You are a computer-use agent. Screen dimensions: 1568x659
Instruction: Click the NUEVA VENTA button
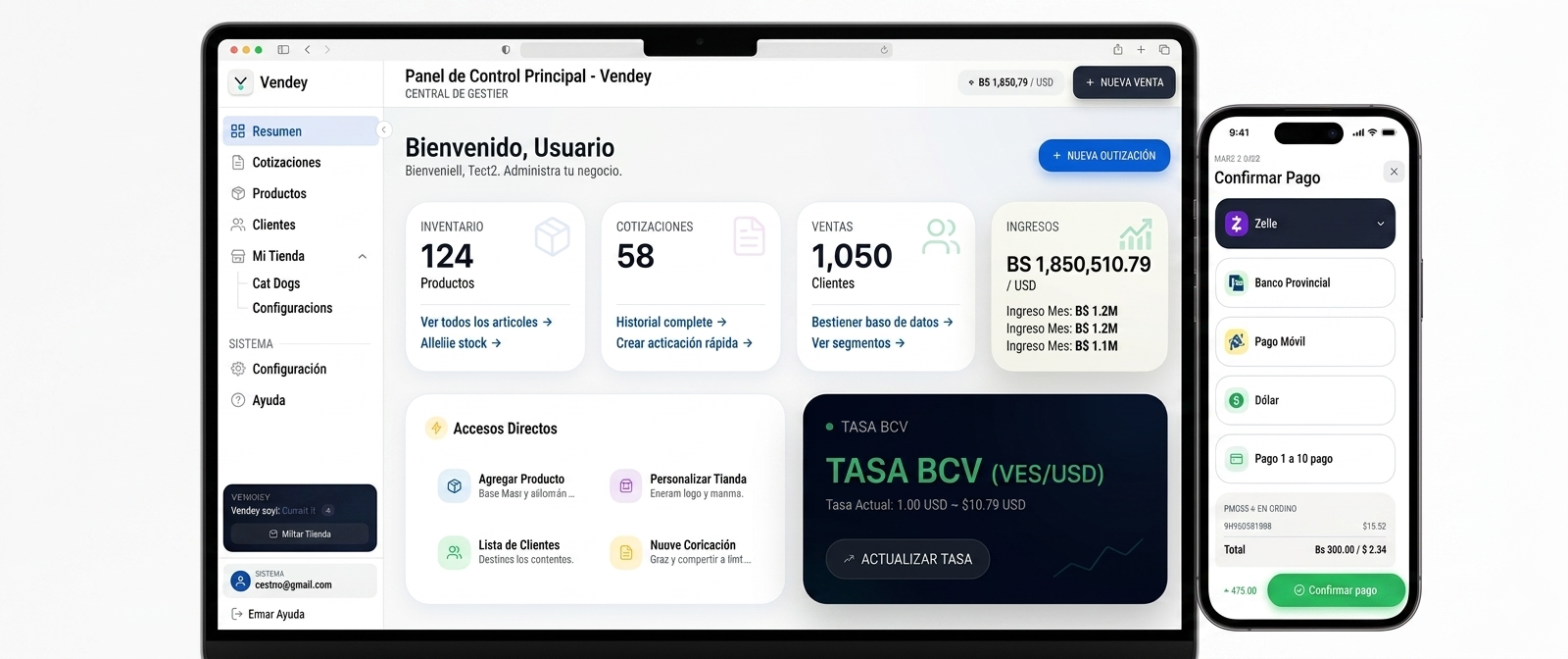tap(1124, 83)
